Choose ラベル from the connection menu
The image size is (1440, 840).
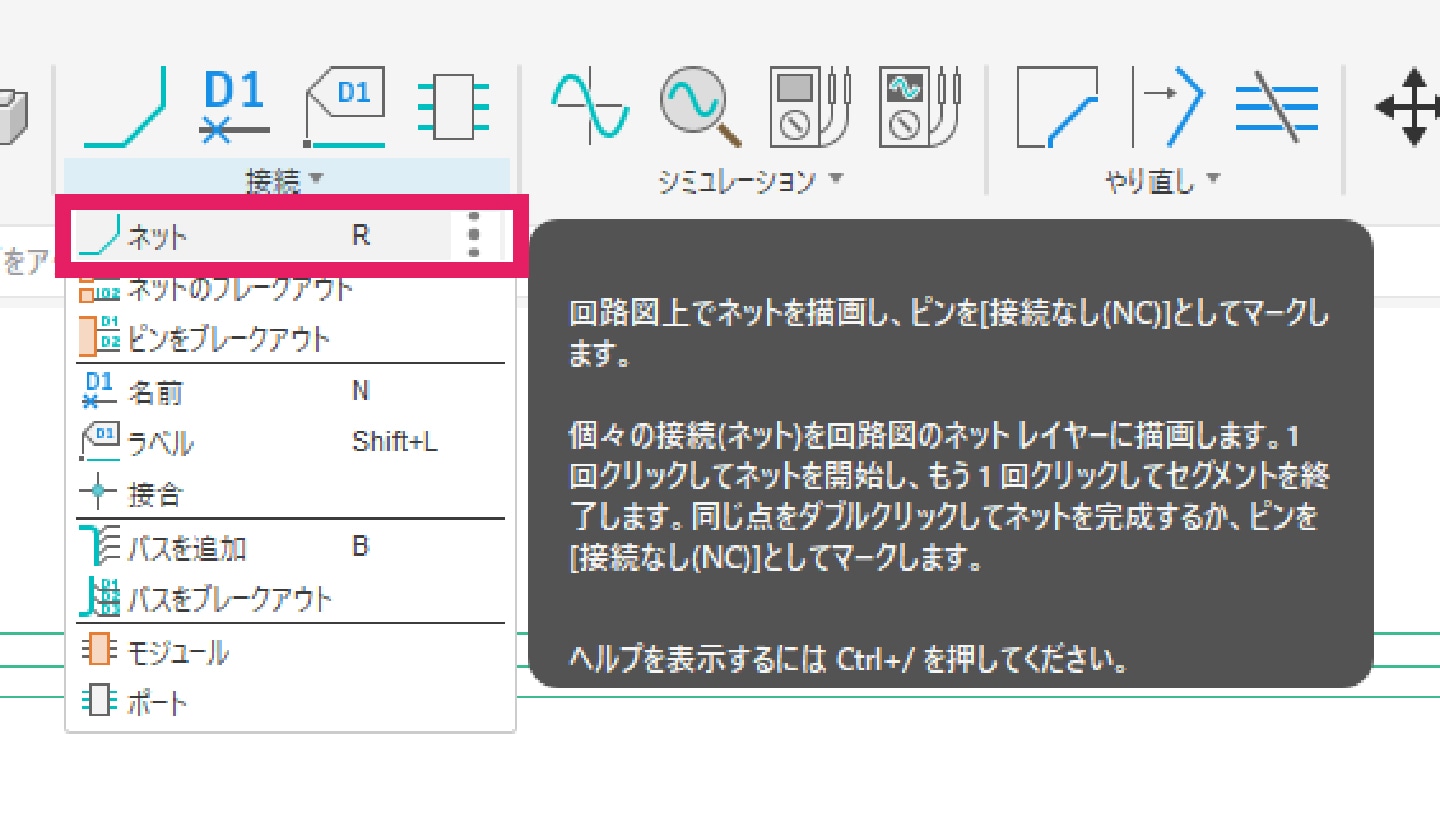[160, 443]
